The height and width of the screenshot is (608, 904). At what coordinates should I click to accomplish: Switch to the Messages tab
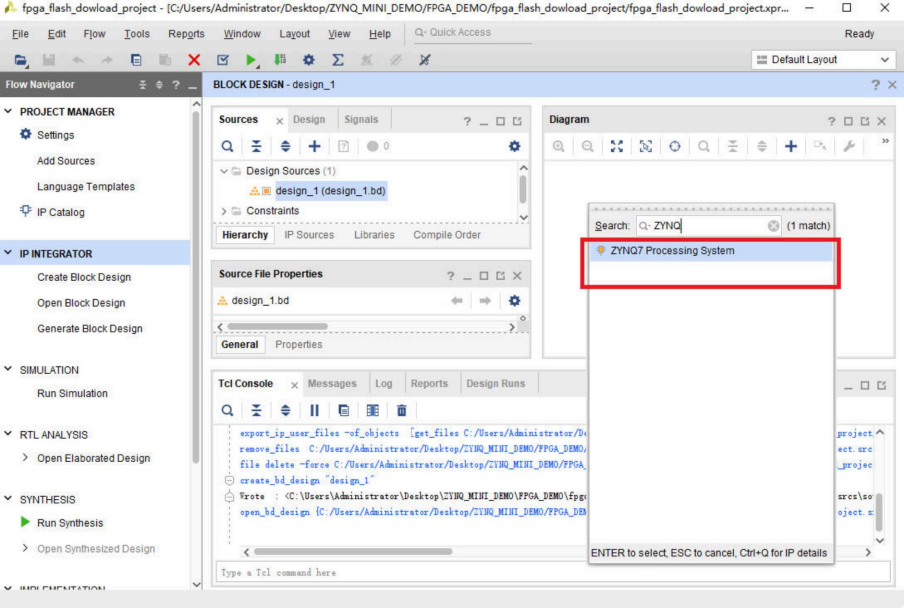coord(331,384)
